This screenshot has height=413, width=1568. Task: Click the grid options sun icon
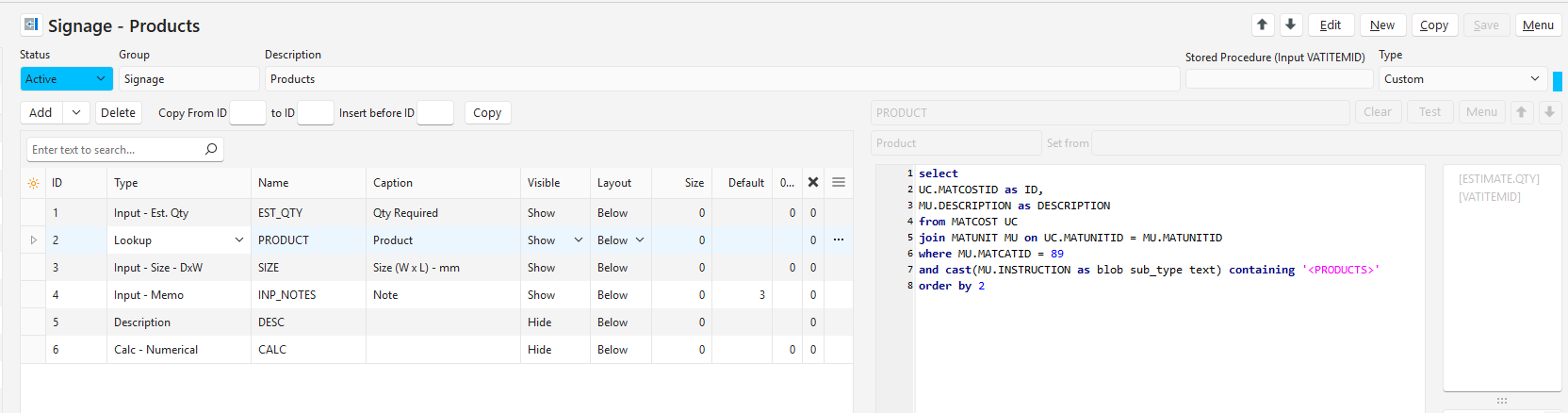(33, 183)
